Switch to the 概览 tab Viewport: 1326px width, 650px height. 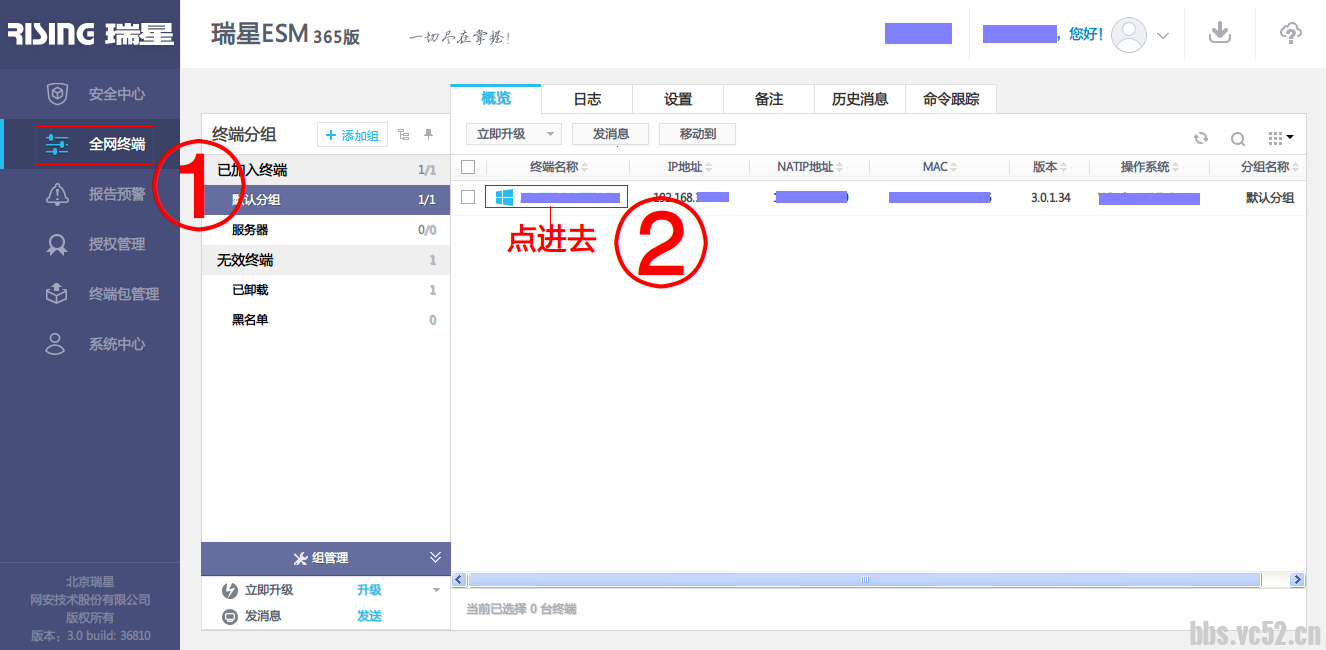tap(496, 98)
